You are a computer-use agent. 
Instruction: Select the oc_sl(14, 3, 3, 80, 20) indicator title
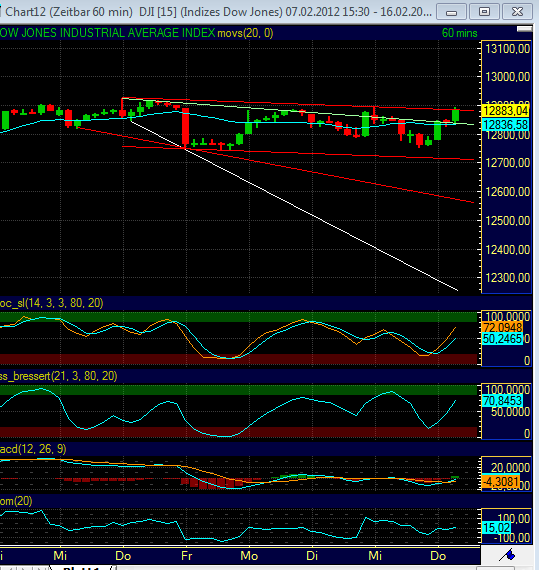coord(52,303)
